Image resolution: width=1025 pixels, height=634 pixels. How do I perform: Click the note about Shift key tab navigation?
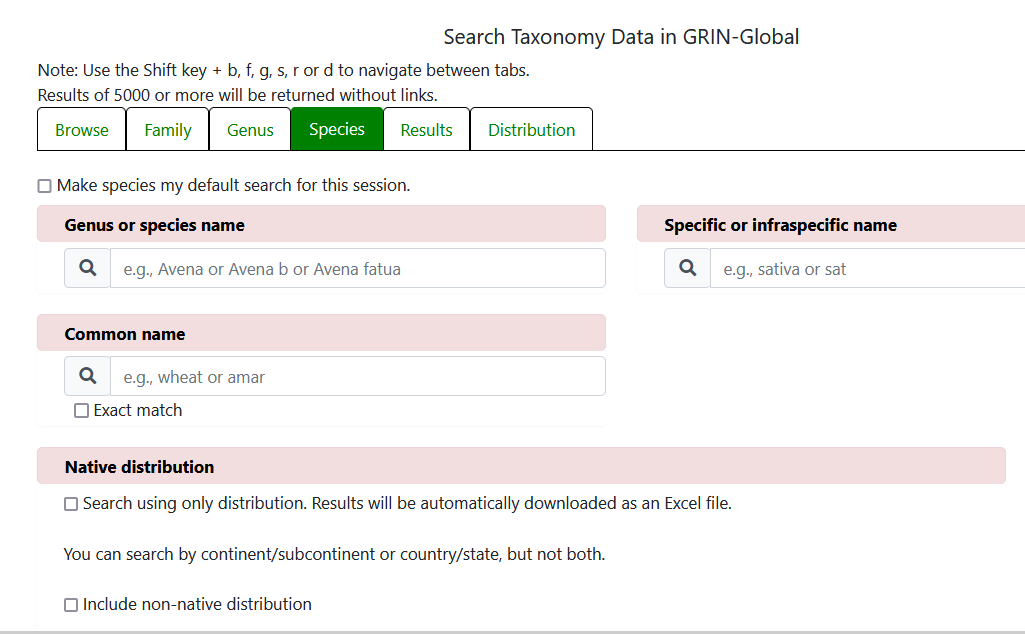(284, 70)
